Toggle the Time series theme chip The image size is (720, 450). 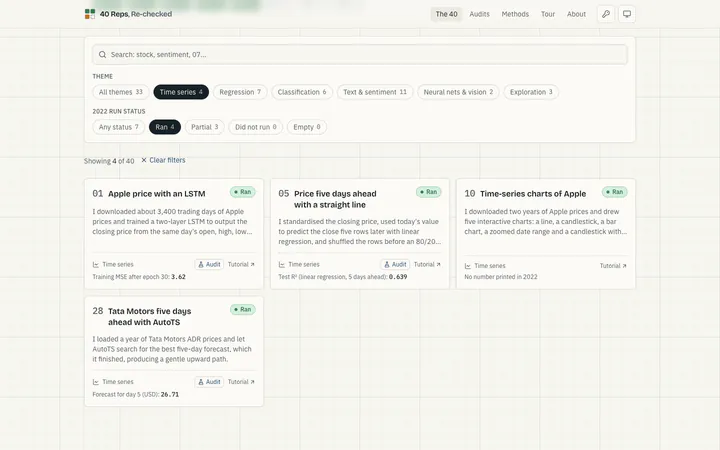tap(181, 92)
